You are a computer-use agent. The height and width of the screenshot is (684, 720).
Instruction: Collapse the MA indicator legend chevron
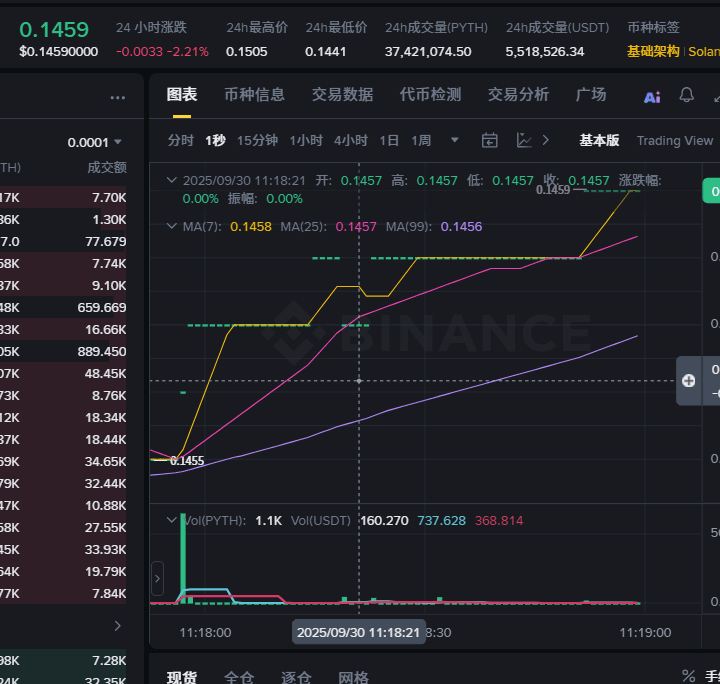171,226
